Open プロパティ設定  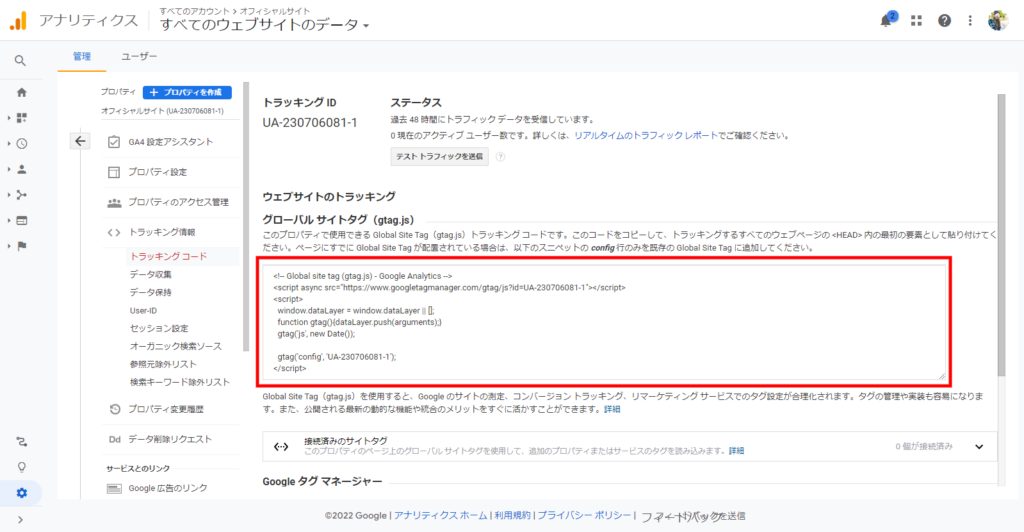[157, 172]
